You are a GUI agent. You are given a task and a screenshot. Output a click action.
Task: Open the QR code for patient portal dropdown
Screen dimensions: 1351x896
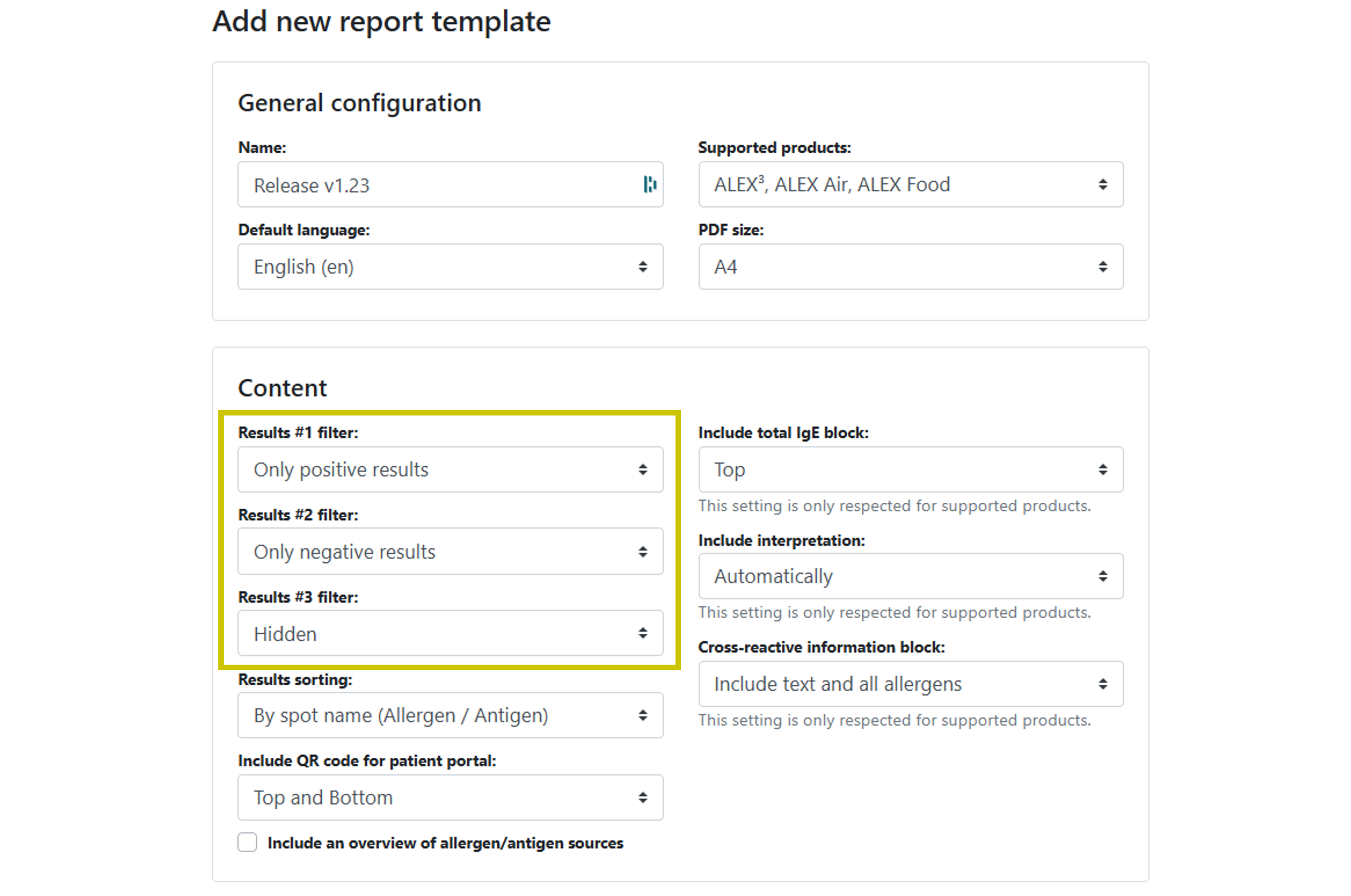450,798
